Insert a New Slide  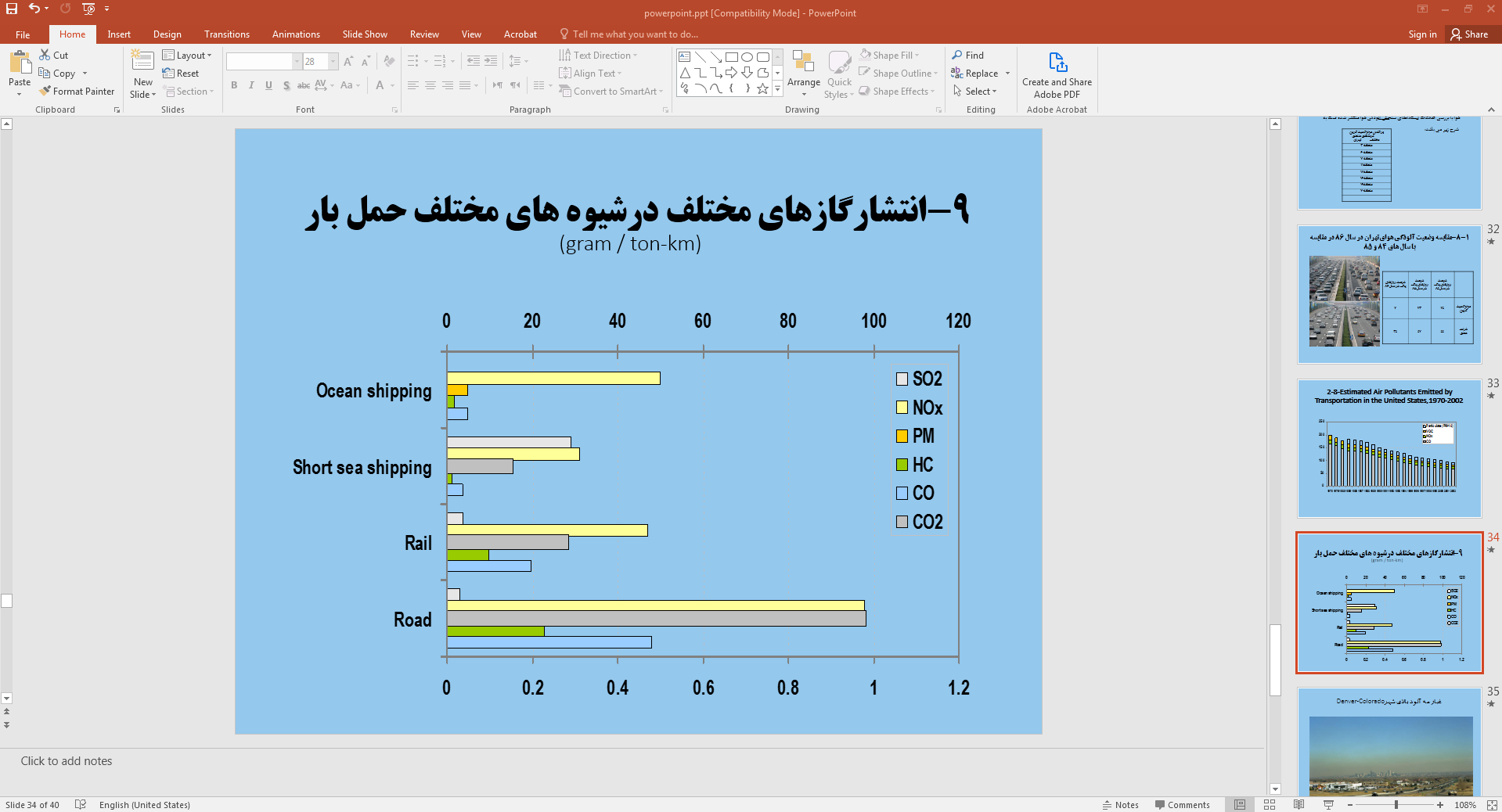click(x=143, y=74)
